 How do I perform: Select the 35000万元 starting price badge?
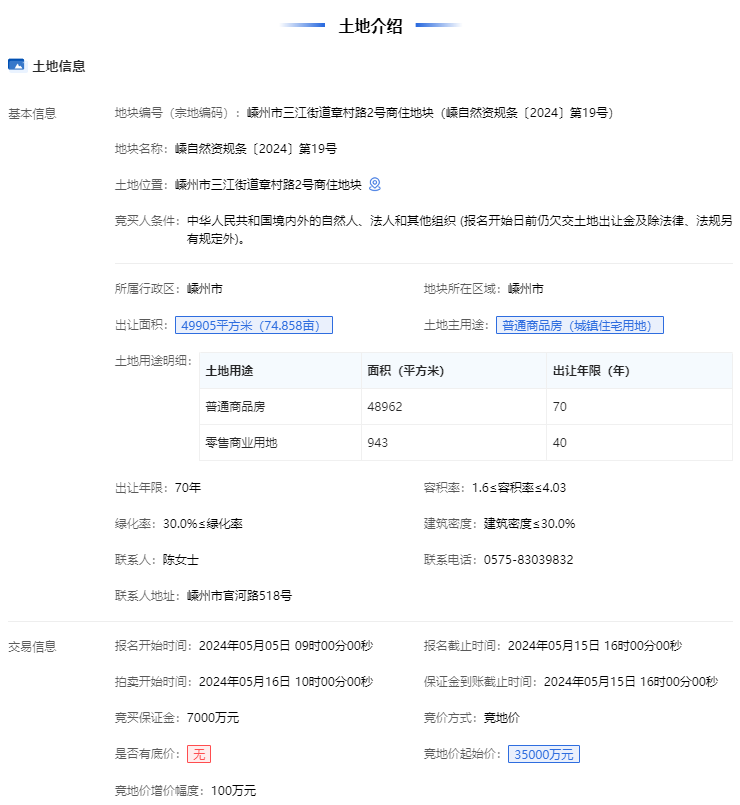coord(543,754)
